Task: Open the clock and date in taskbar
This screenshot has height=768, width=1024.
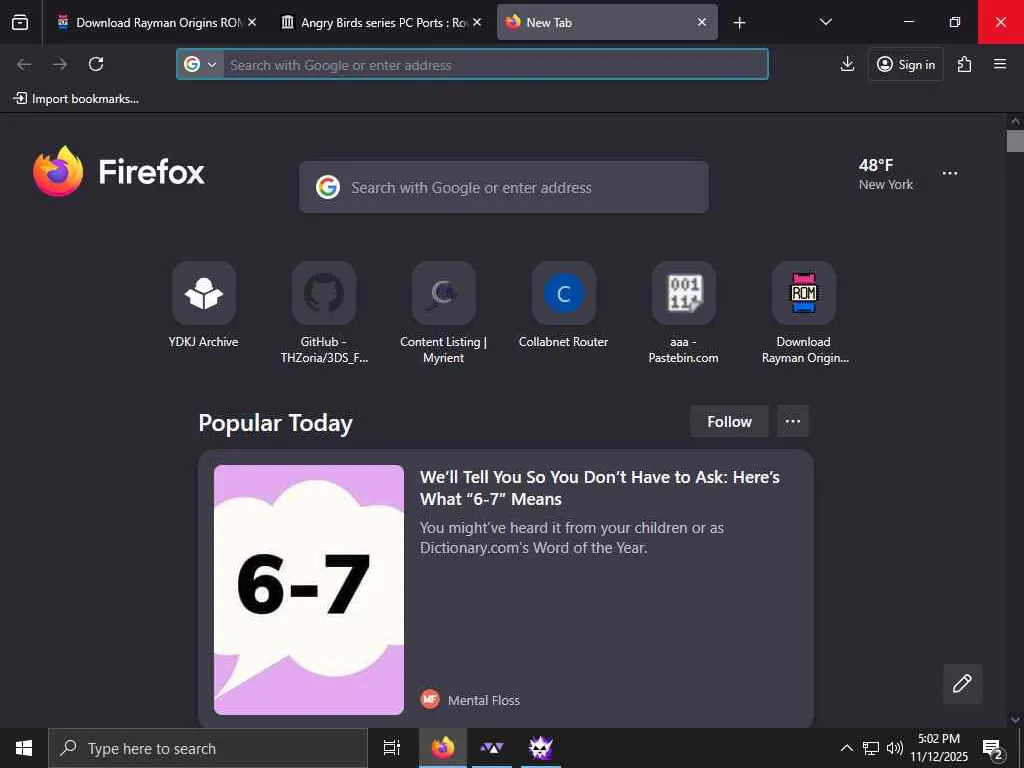Action: point(939,748)
